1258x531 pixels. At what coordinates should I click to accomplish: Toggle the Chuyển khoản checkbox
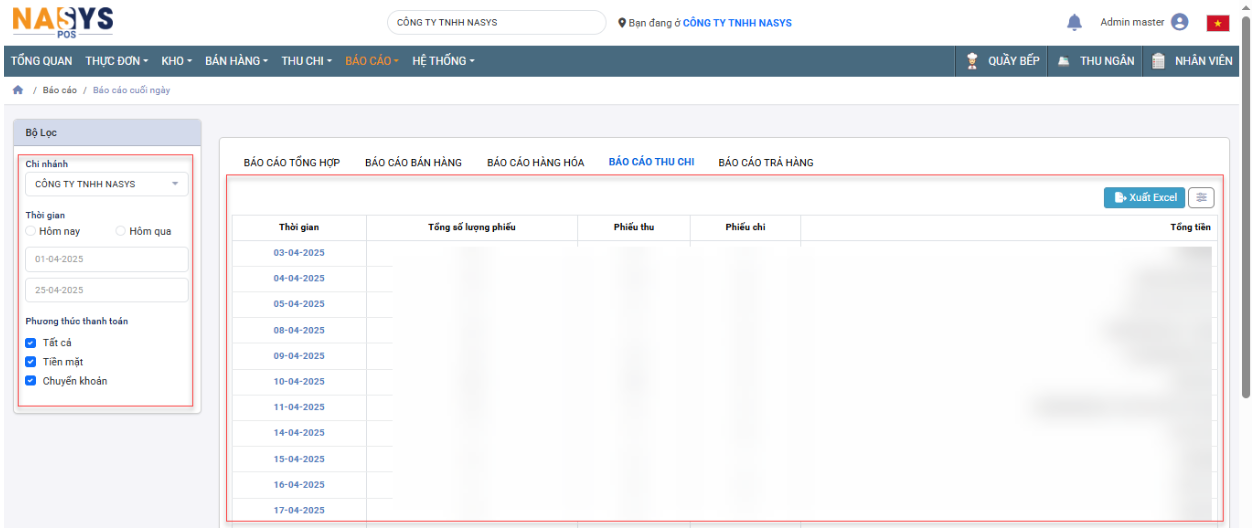click(31, 381)
